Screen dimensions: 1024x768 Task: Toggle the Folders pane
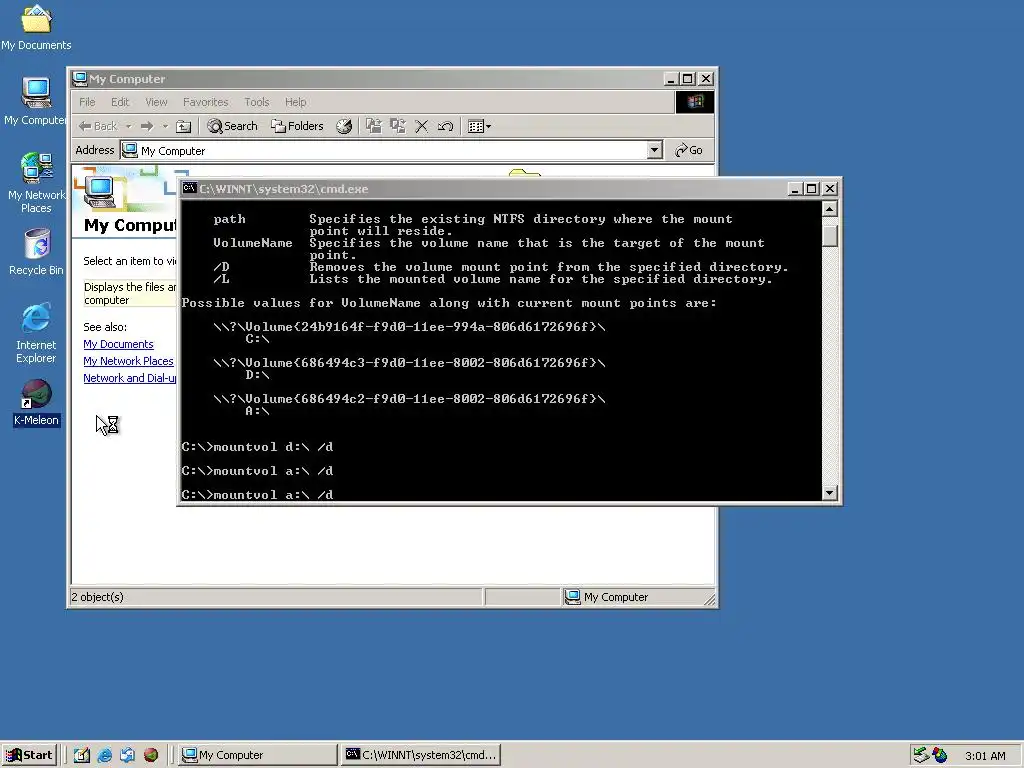(x=297, y=126)
